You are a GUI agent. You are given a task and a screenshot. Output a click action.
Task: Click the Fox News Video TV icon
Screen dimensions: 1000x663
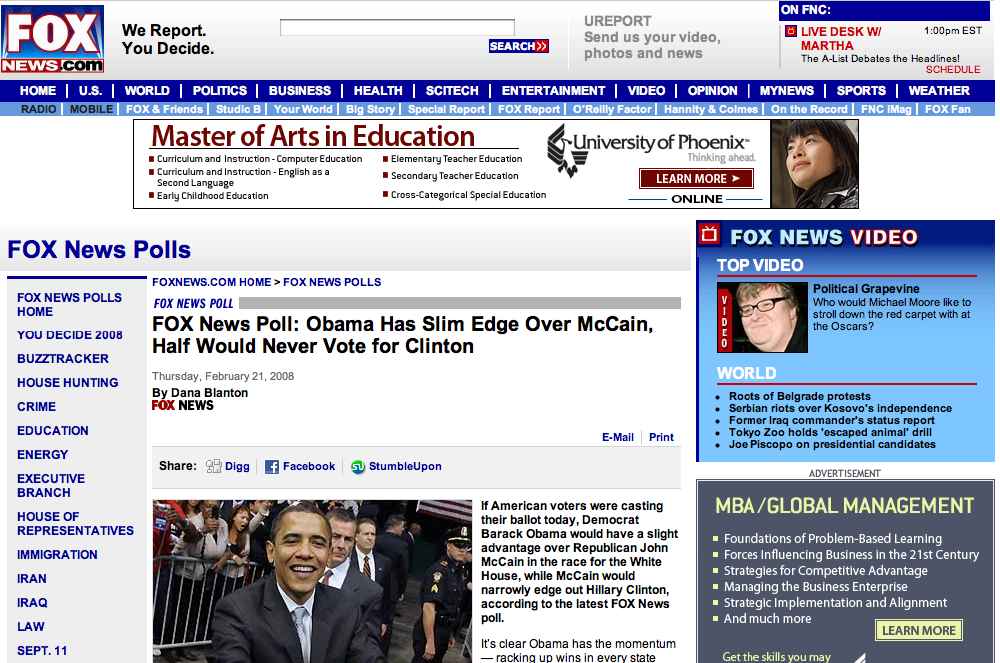click(x=710, y=235)
